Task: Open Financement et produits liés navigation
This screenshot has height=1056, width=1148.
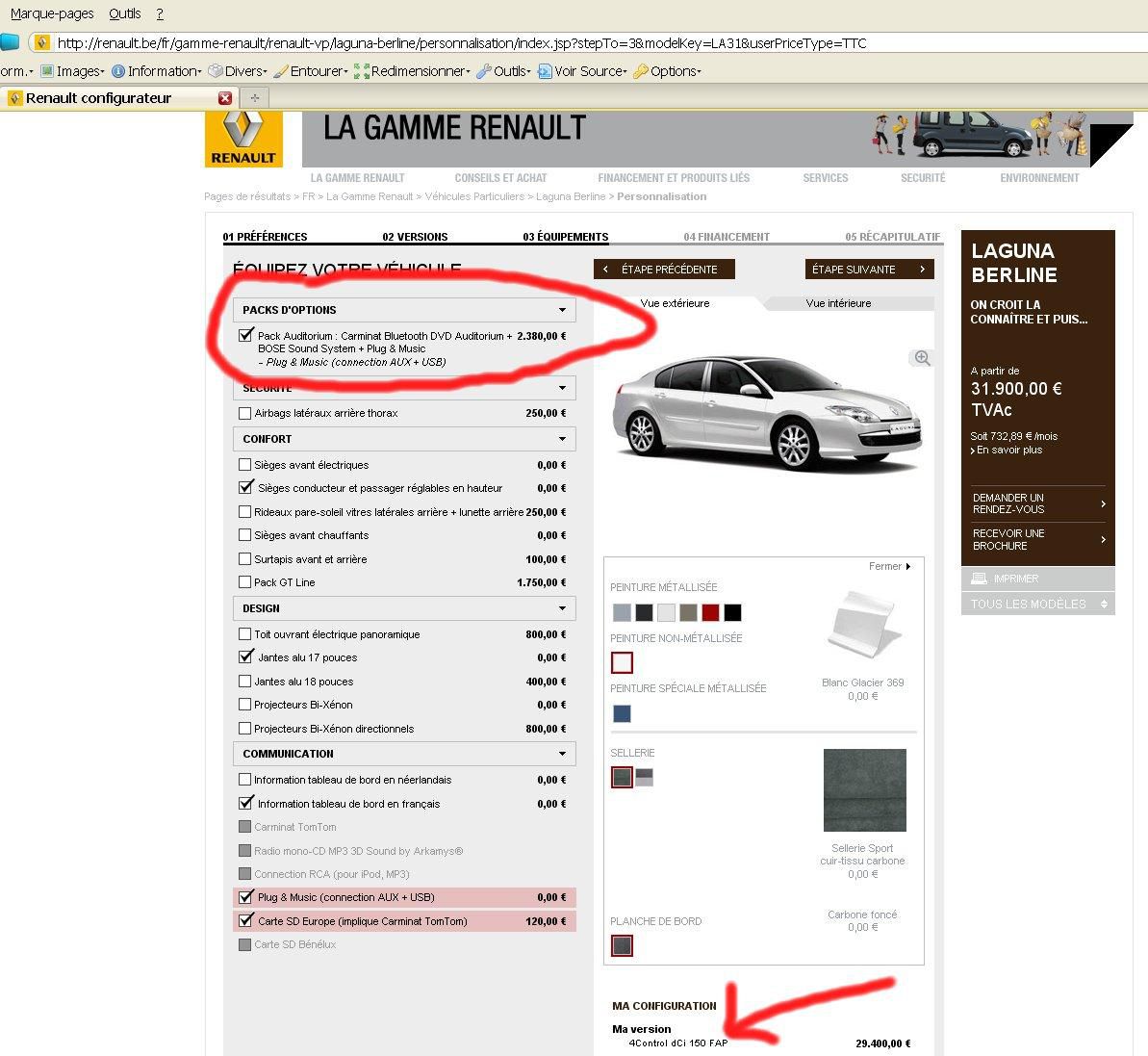Action: click(674, 178)
